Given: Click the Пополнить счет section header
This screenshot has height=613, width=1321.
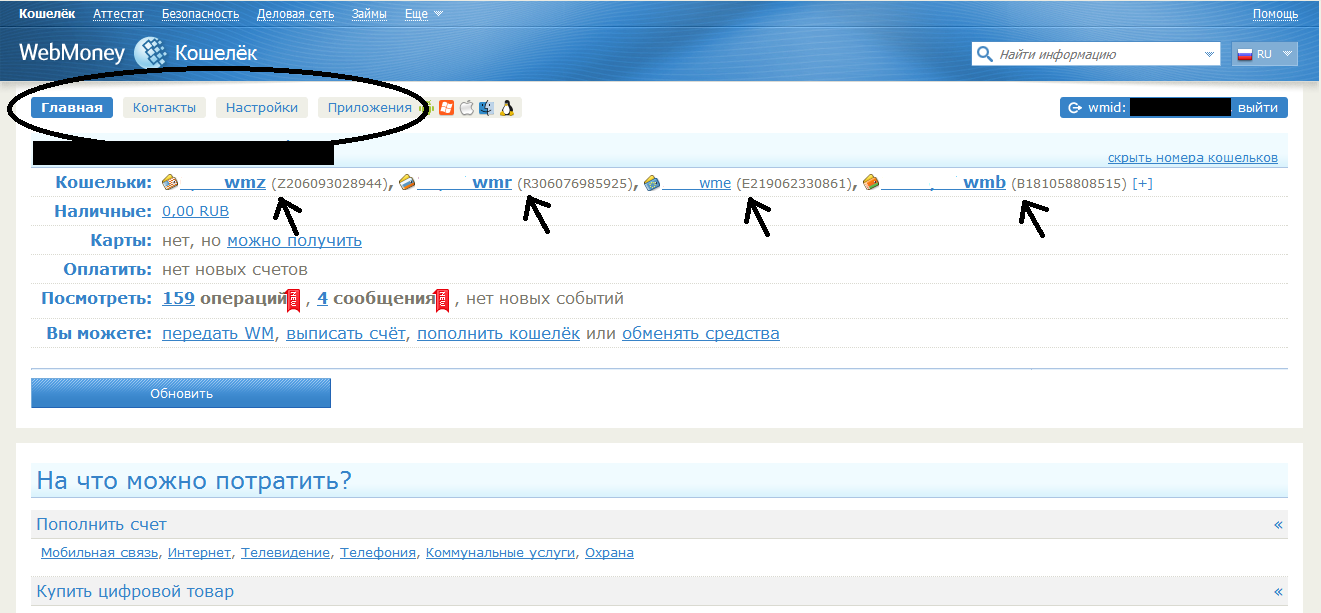Looking at the screenshot, I should coord(659,525).
